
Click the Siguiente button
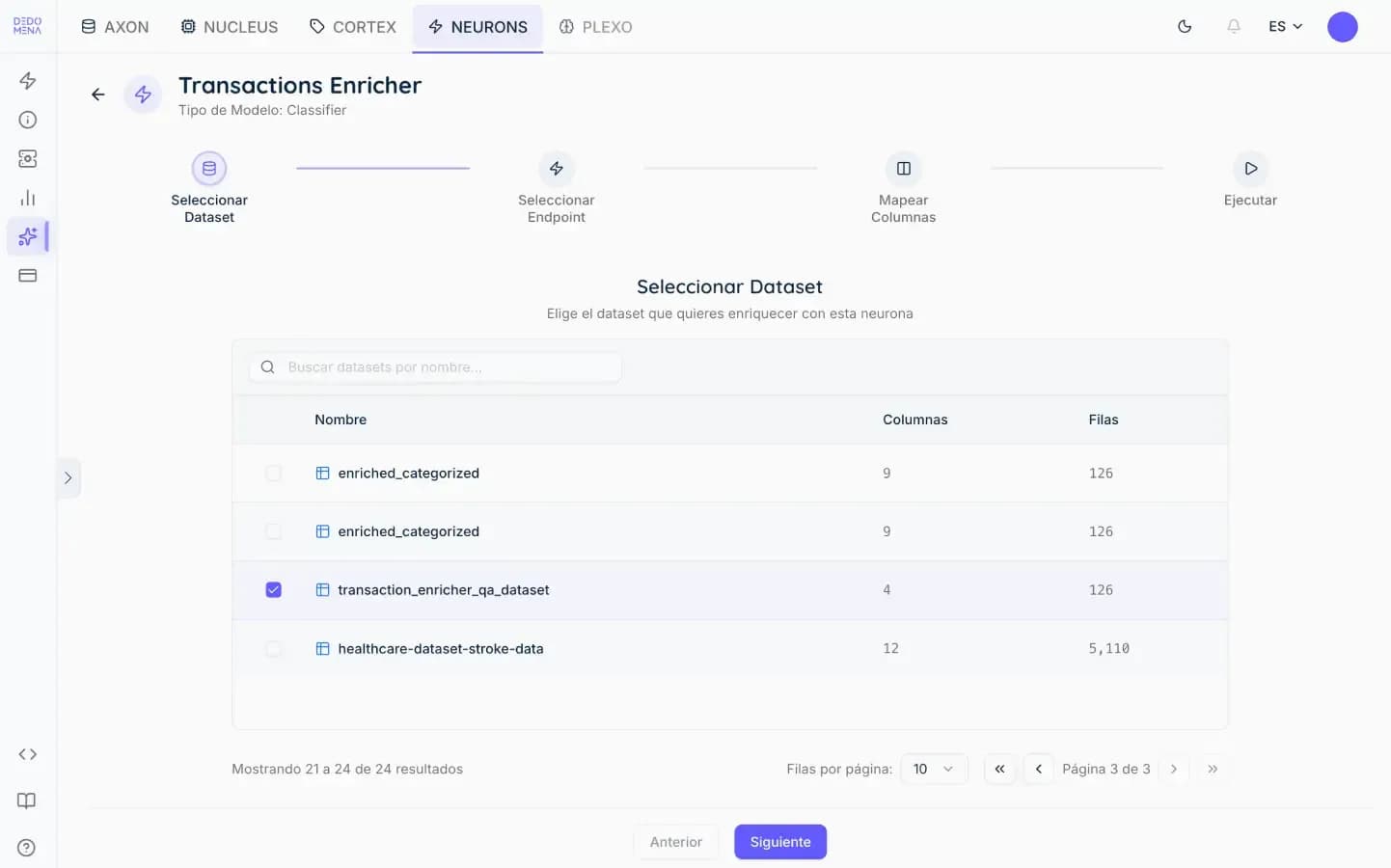click(x=780, y=842)
